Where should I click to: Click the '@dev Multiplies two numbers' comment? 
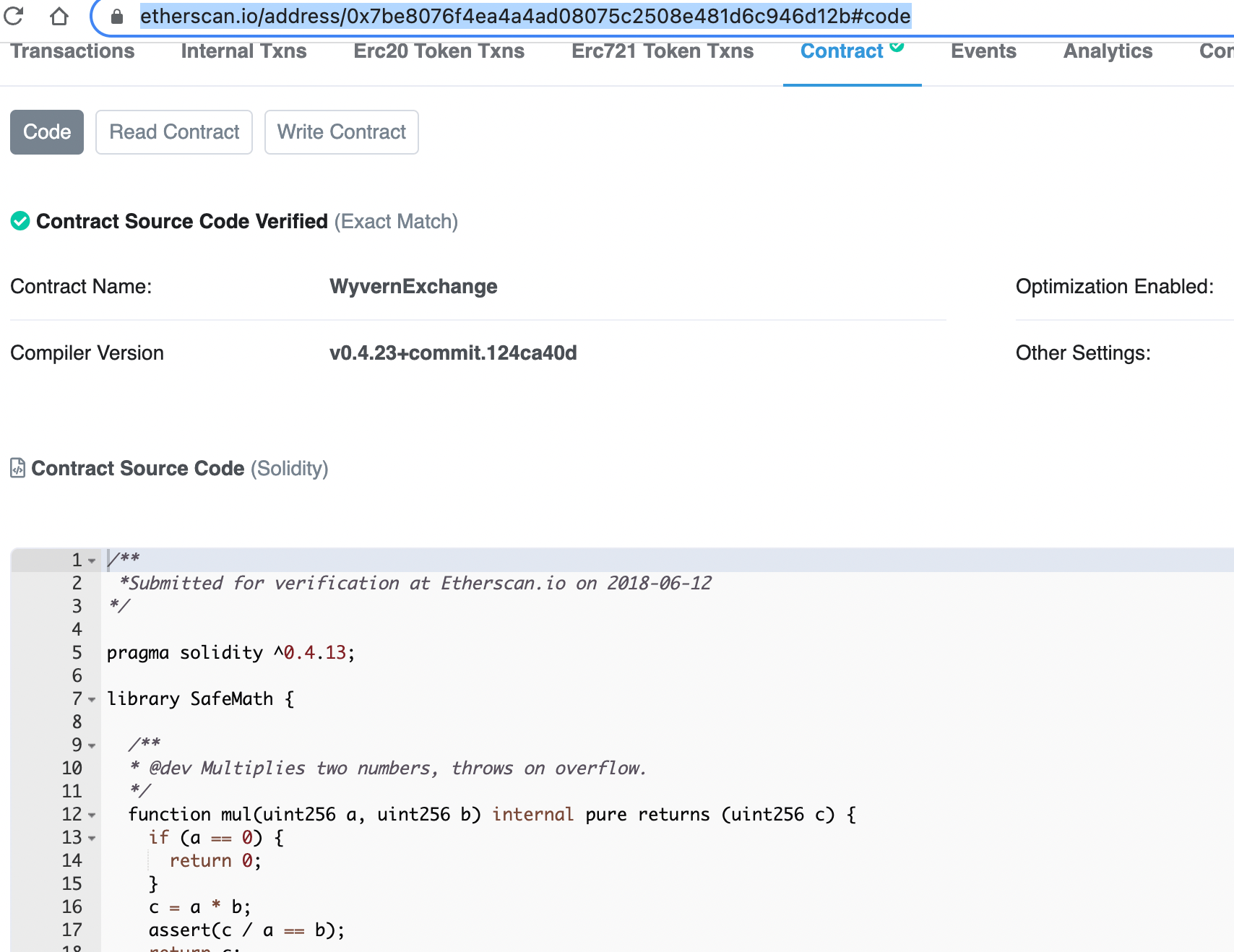click(387, 769)
